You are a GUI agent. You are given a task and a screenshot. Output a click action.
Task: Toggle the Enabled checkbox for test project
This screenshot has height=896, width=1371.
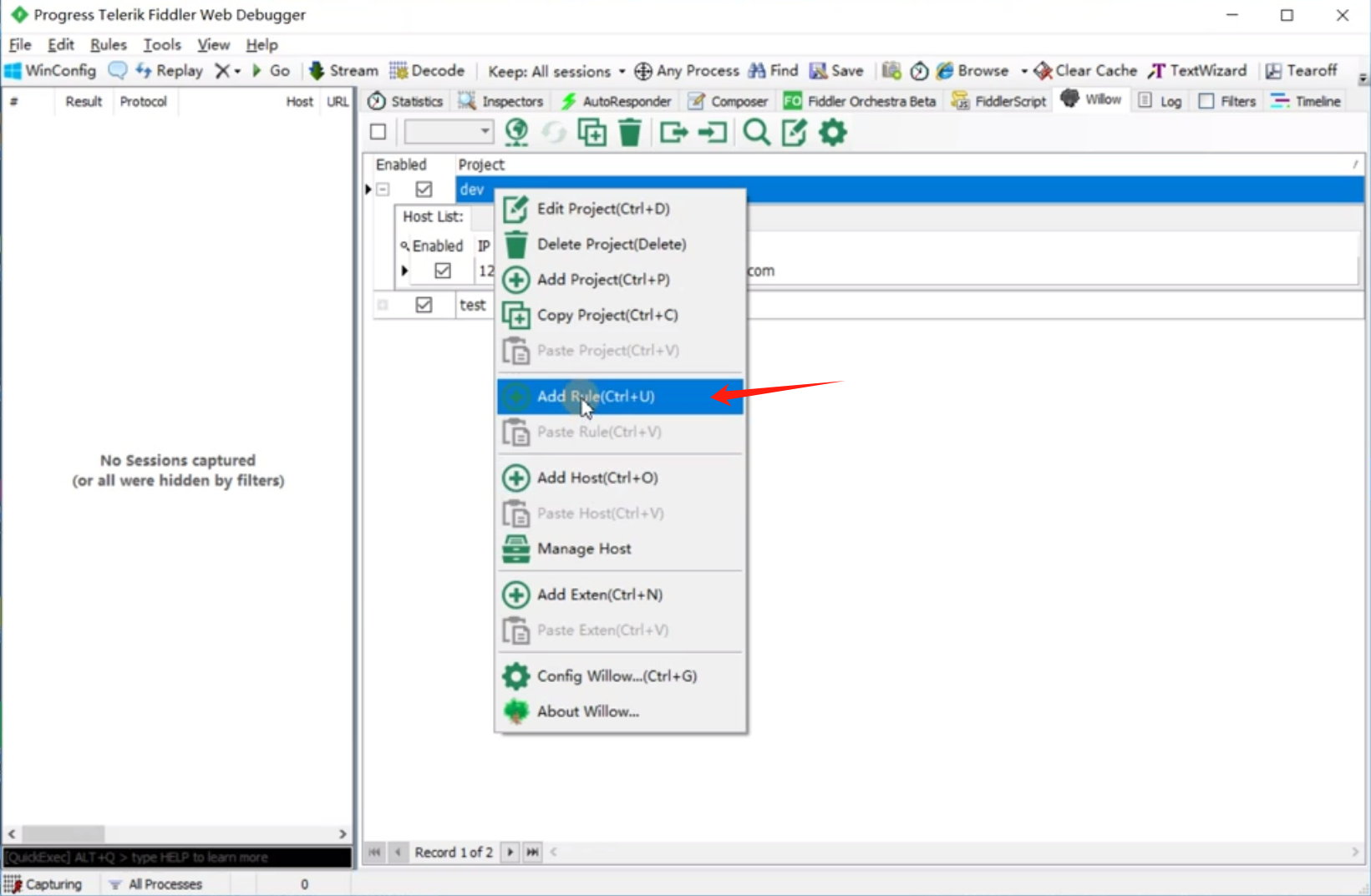point(424,305)
